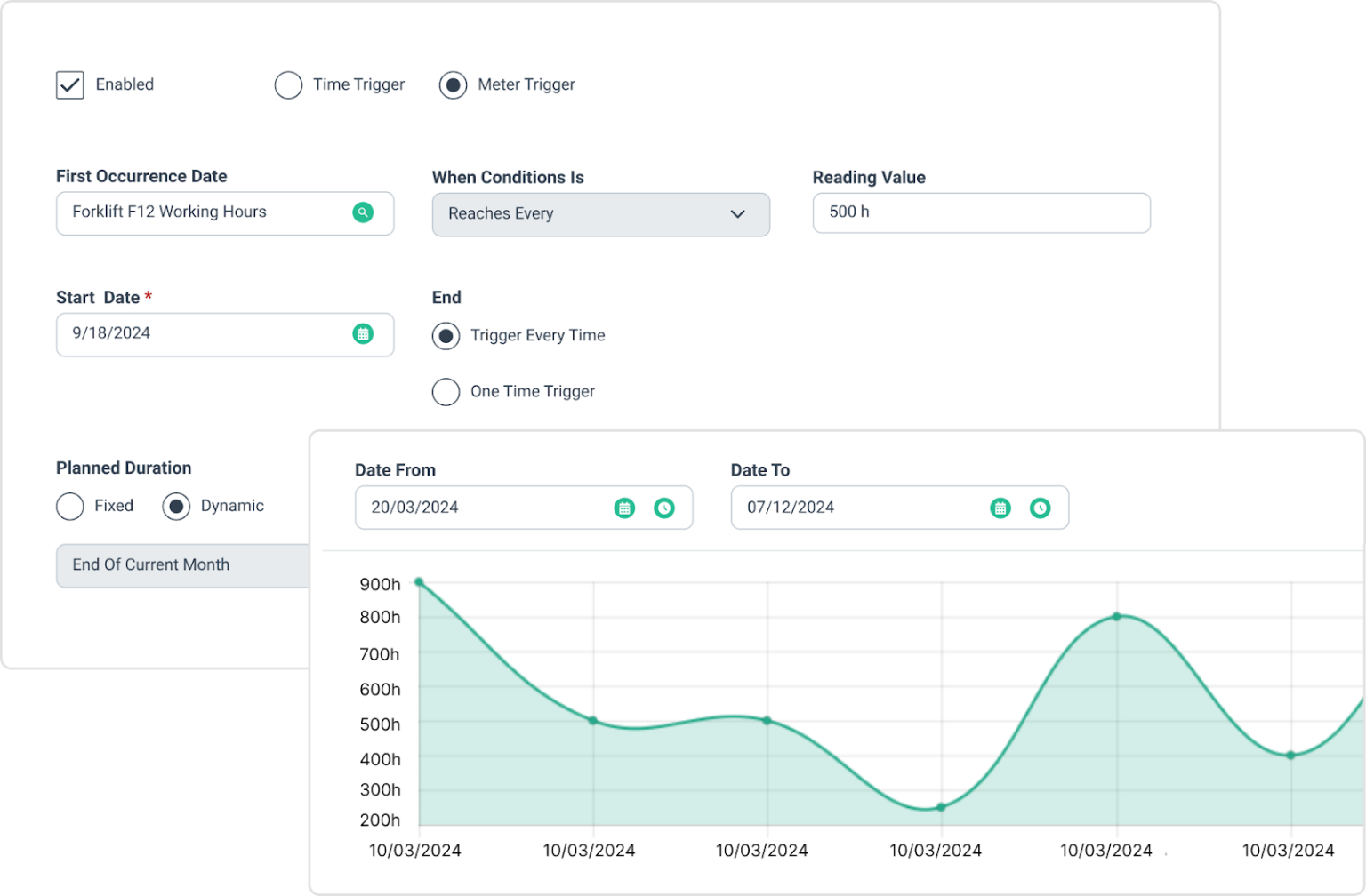The width and height of the screenshot is (1366, 896).
Task: Open the When Conditions Is dropdown
Action: (x=600, y=214)
